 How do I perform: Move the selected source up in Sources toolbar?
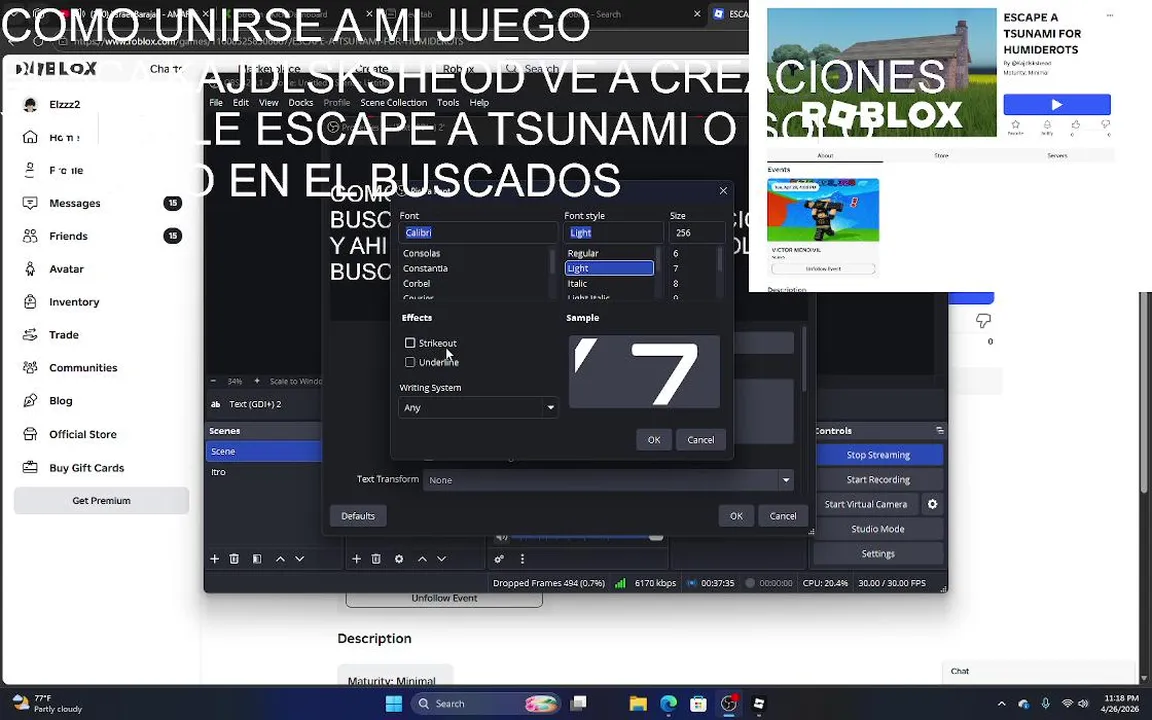tap(422, 559)
